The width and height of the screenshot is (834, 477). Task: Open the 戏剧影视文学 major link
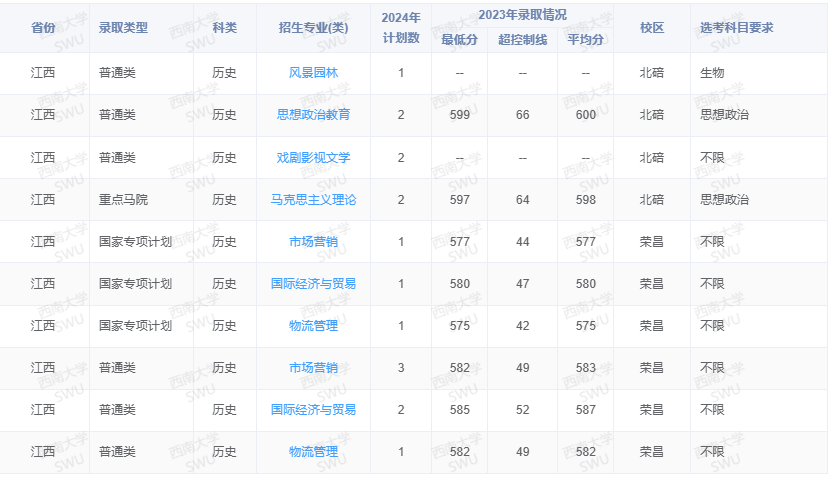[x=313, y=157]
